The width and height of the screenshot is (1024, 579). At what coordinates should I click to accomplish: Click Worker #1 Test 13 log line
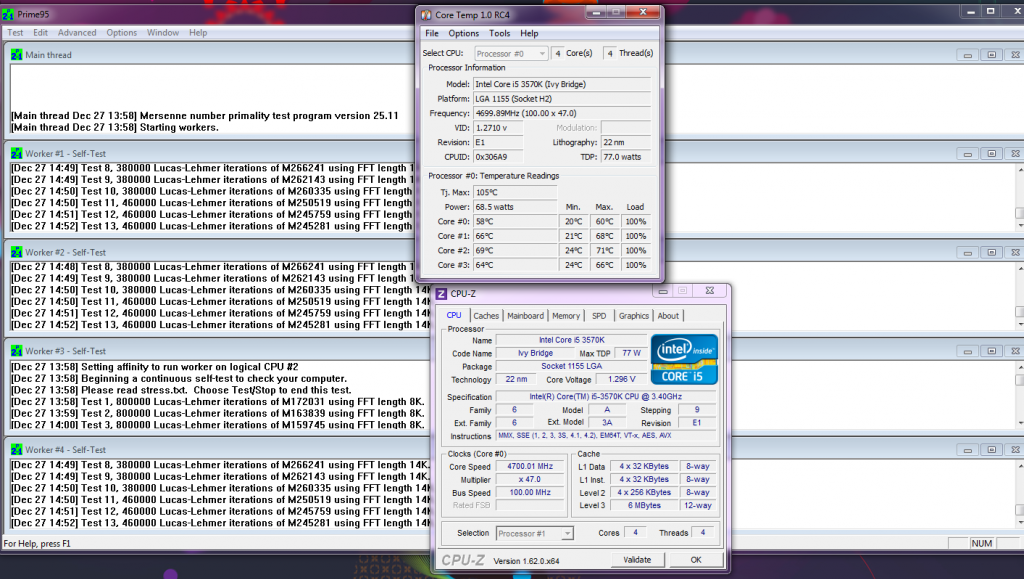pos(214,227)
